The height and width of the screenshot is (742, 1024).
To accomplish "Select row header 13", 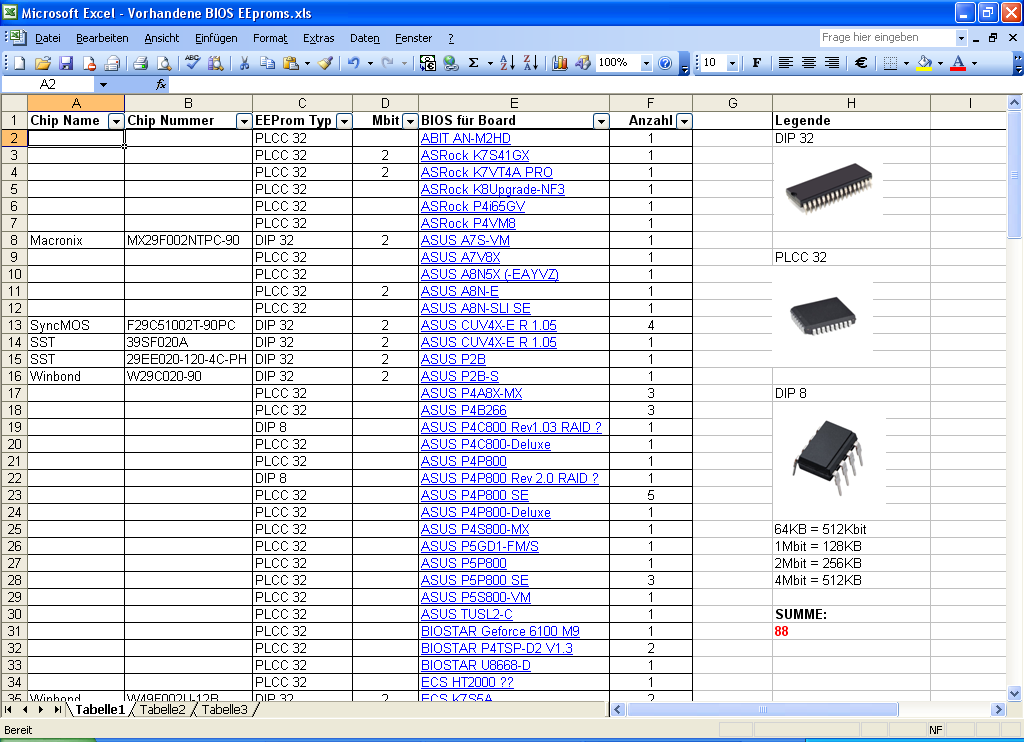I will 14,325.
